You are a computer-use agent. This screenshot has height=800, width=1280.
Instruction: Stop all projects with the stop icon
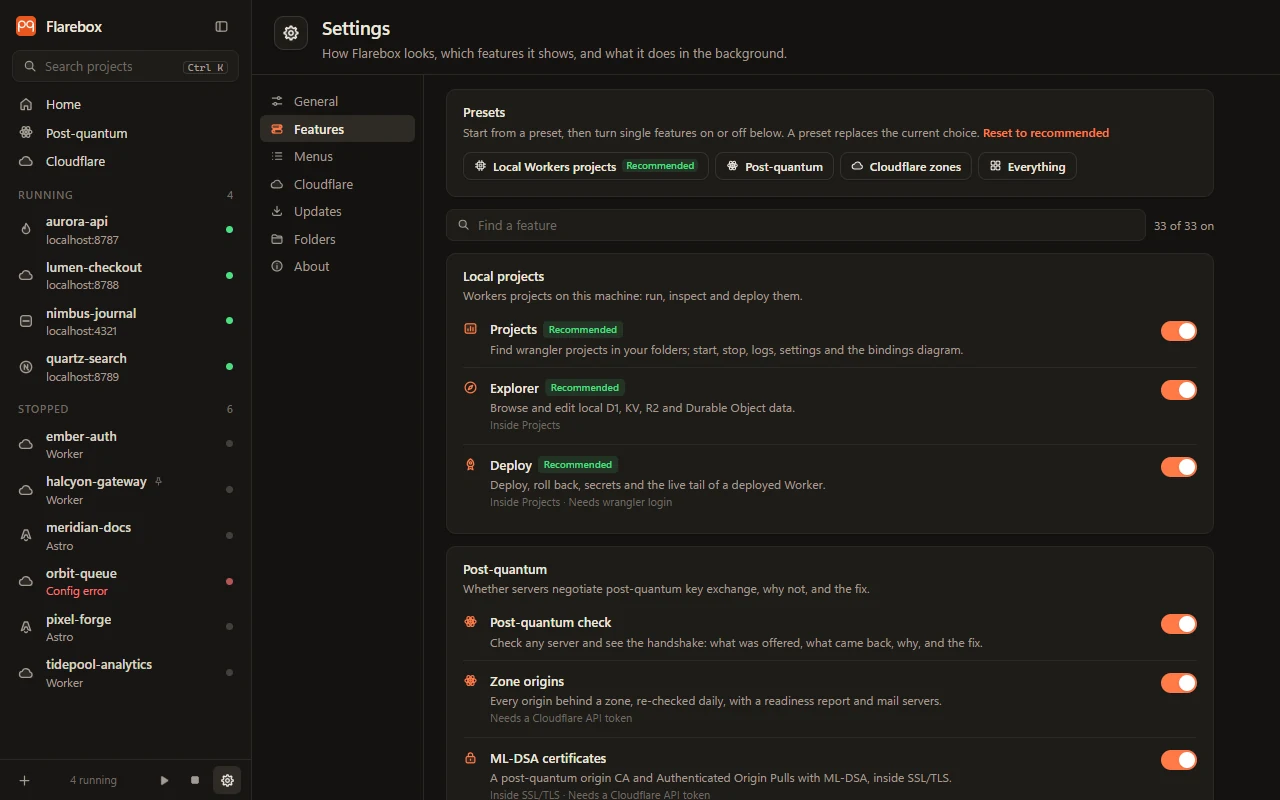[x=195, y=780]
